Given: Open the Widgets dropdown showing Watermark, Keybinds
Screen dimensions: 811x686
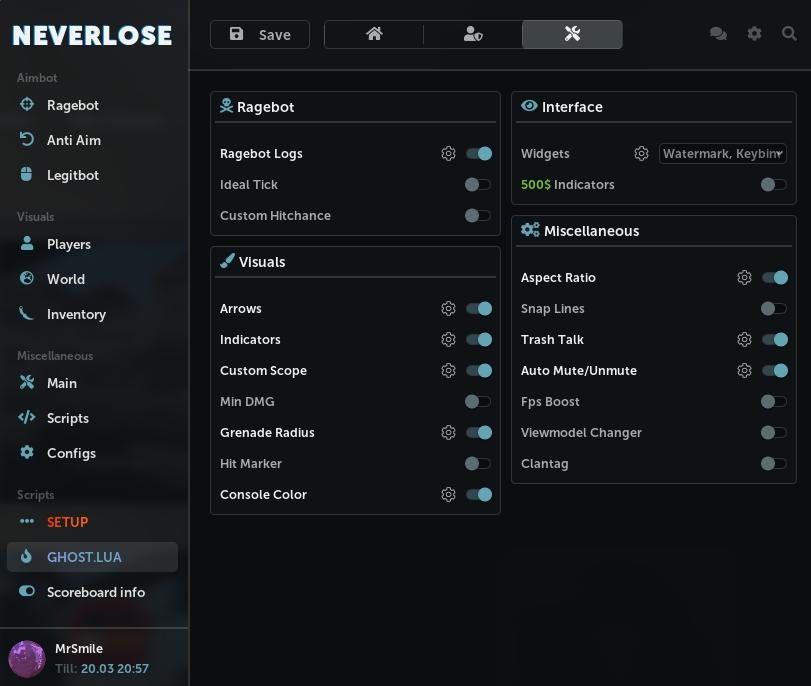Looking at the screenshot, I should tap(722, 153).
